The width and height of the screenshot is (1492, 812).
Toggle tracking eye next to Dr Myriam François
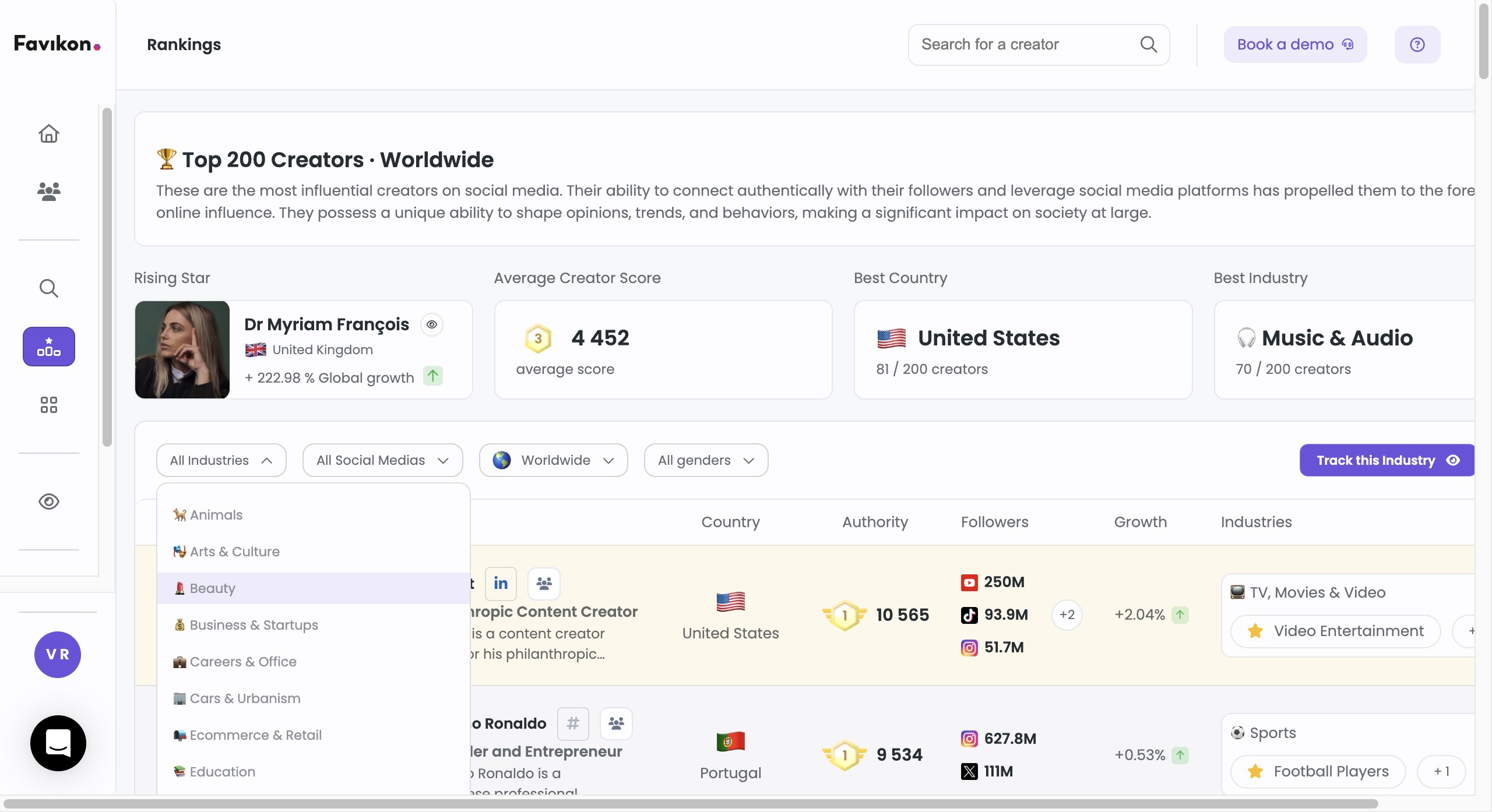tap(432, 324)
